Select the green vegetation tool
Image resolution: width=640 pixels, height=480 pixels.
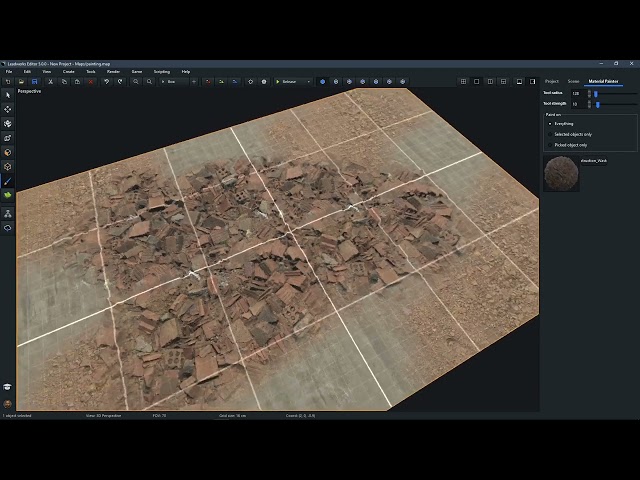coord(7,196)
